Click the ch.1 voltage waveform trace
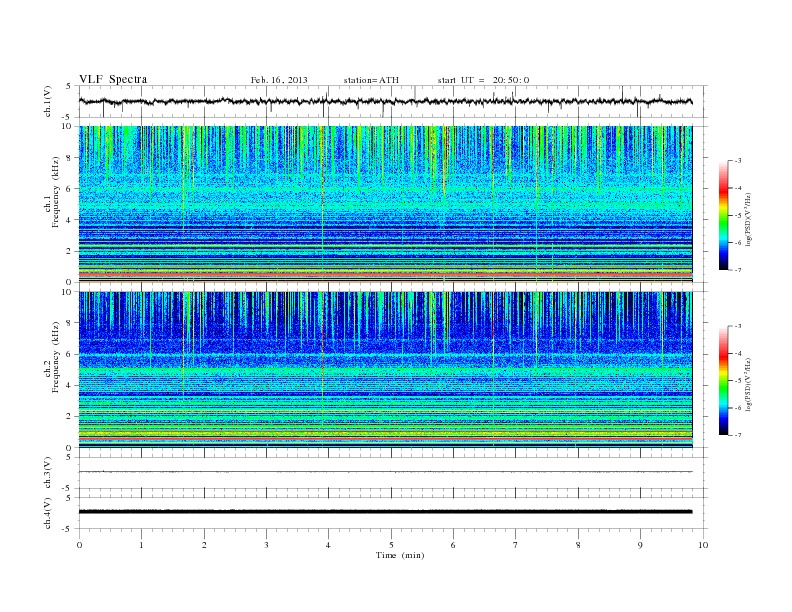This screenshot has height=612, width=792. (x=385, y=101)
